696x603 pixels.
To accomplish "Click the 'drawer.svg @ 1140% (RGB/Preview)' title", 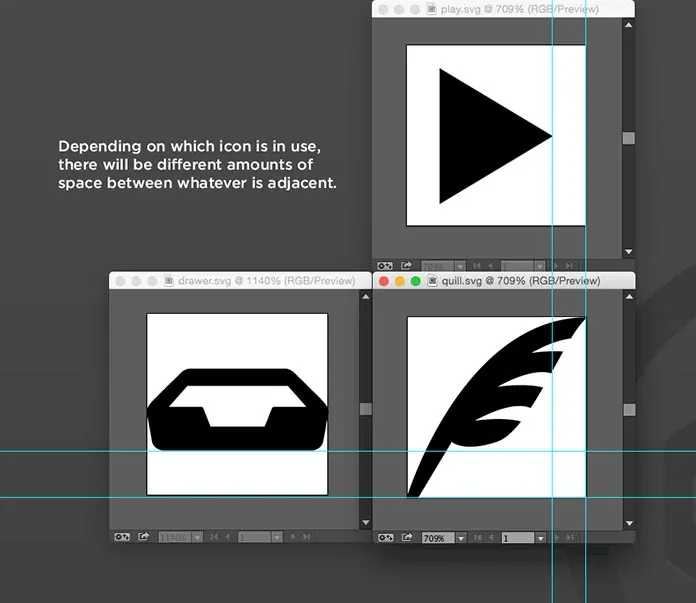I will tap(267, 281).
